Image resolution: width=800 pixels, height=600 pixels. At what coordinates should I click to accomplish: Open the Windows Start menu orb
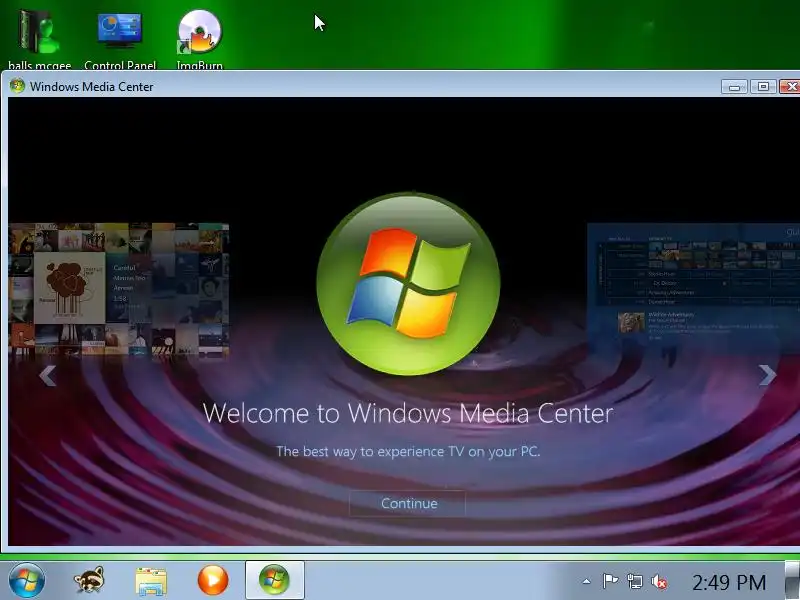point(27,580)
